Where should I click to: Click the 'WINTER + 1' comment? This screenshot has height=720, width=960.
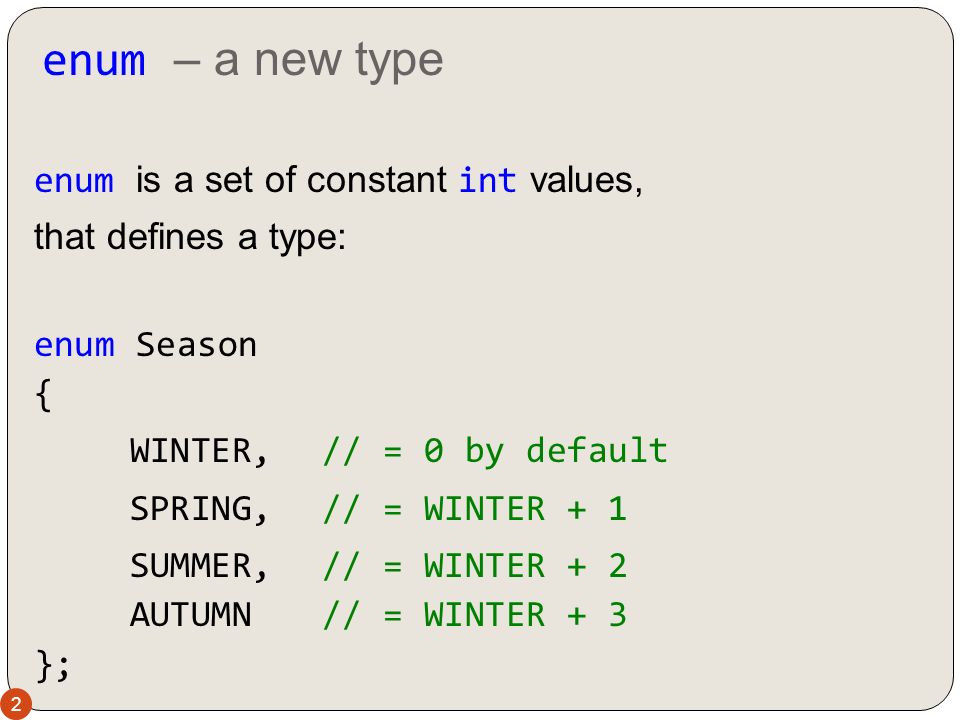(x=525, y=509)
